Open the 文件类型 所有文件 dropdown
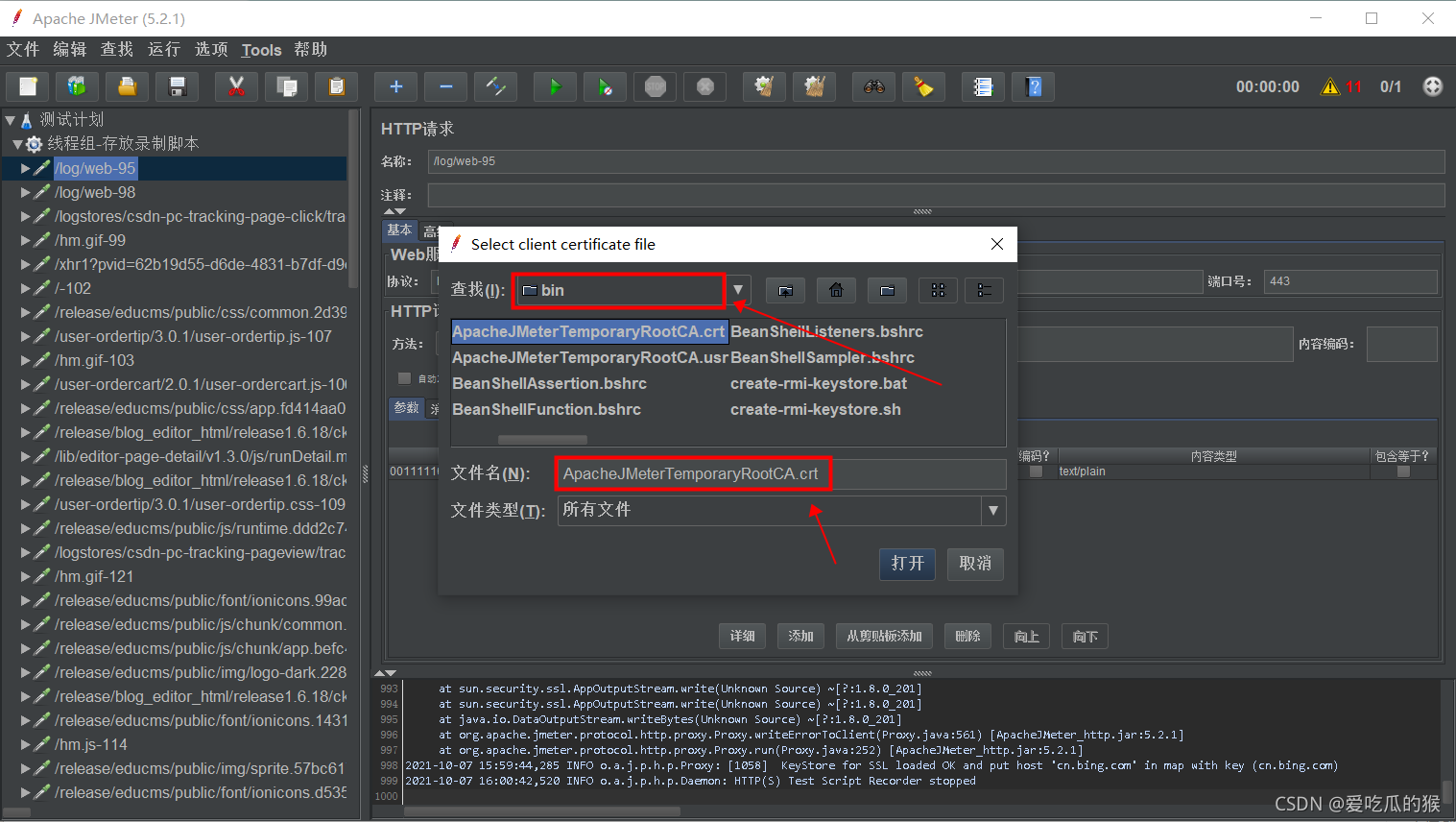 pos(993,510)
